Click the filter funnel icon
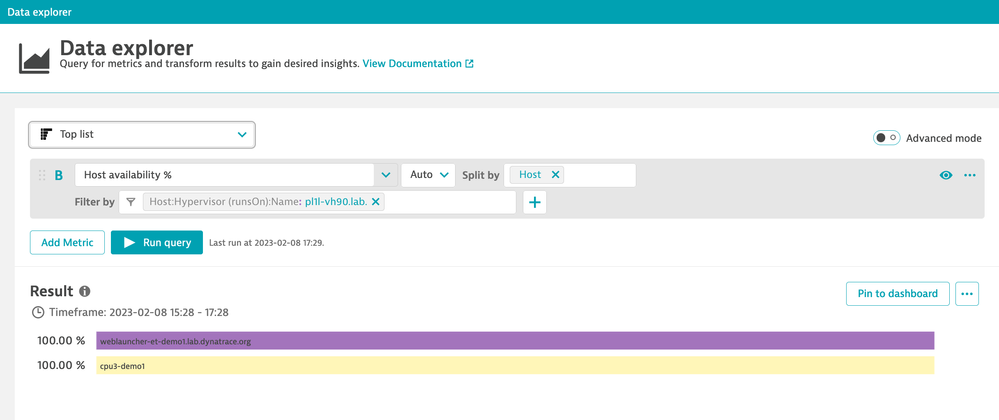The height and width of the screenshot is (420, 999). [131, 202]
